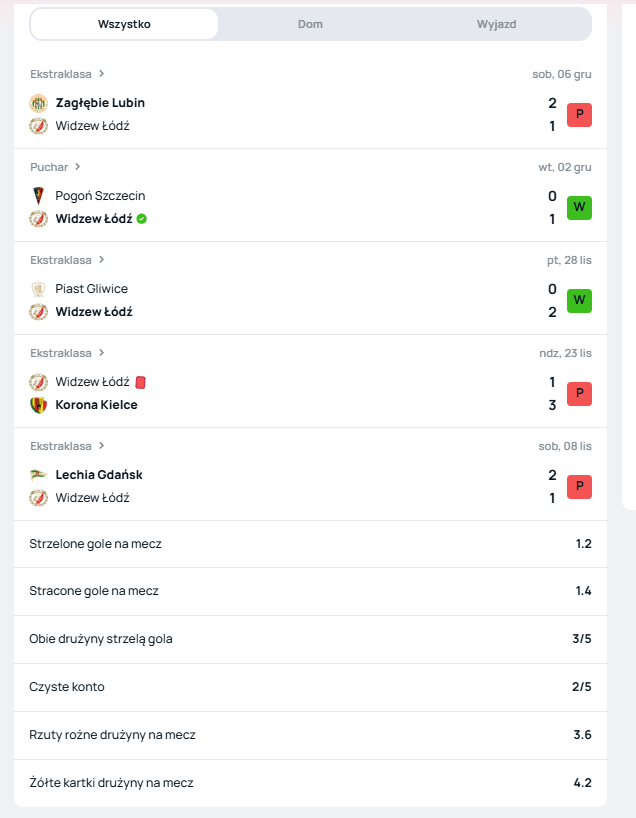Viewport: 636px width, 818px height.
Task: Click the Piast Gliwice team crest
Action: tap(38, 289)
